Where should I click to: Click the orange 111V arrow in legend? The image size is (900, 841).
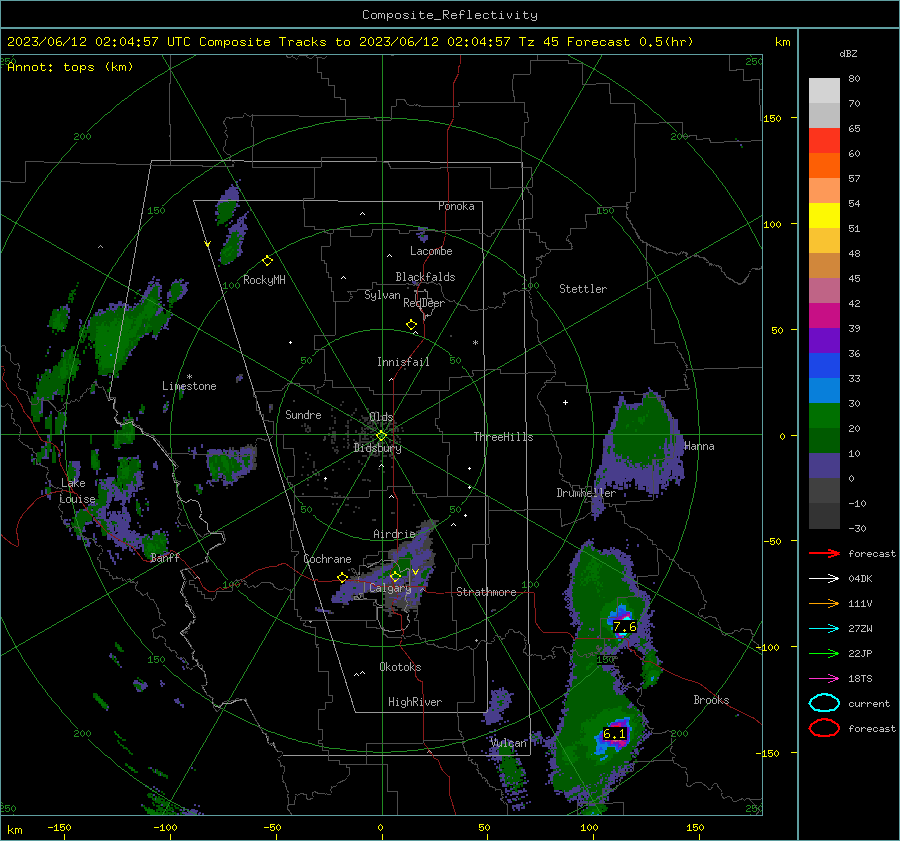tap(824, 604)
